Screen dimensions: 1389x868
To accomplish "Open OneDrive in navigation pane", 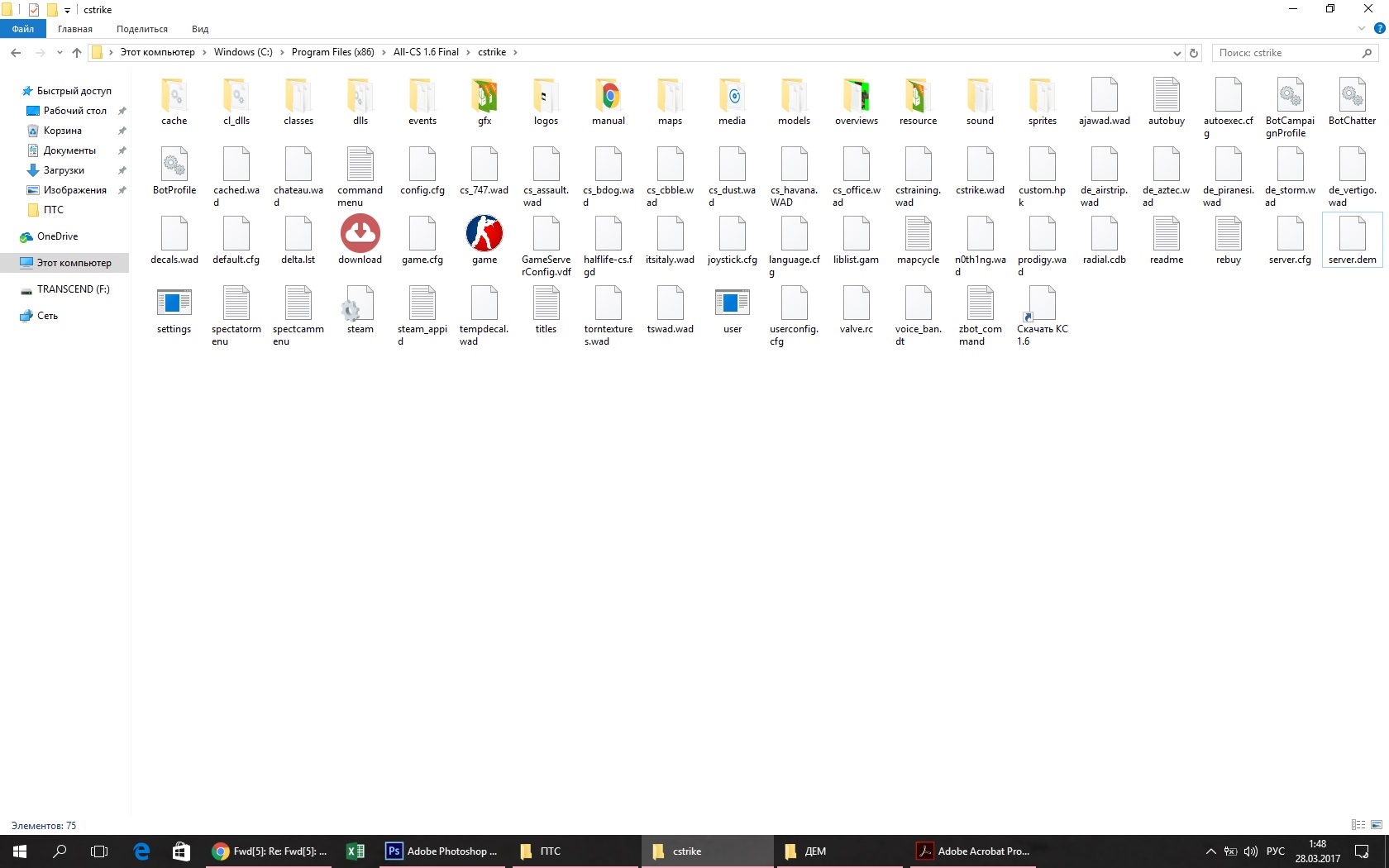I will coord(49,236).
